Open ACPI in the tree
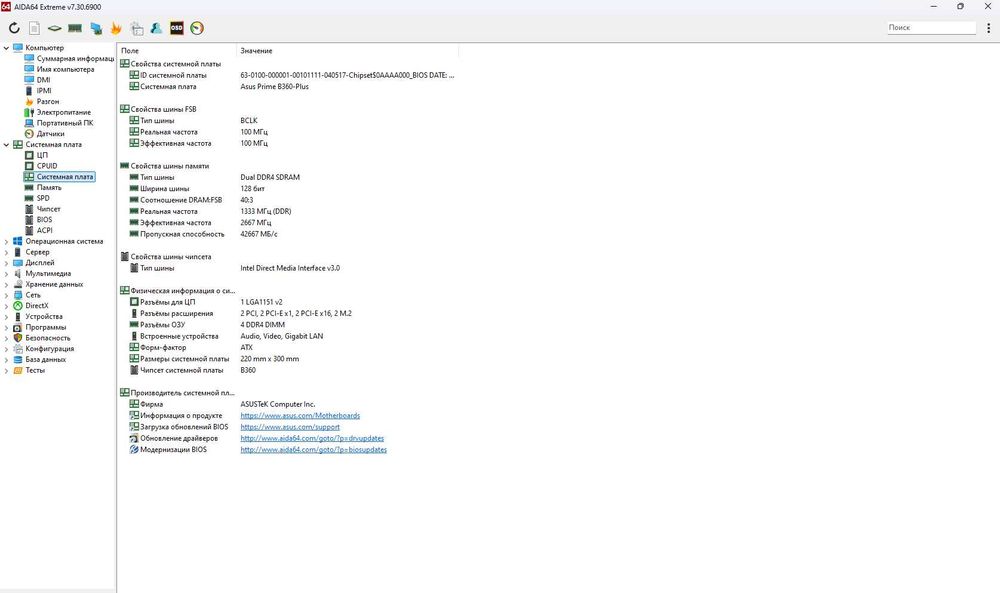The image size is (1000, 593). 45,230
